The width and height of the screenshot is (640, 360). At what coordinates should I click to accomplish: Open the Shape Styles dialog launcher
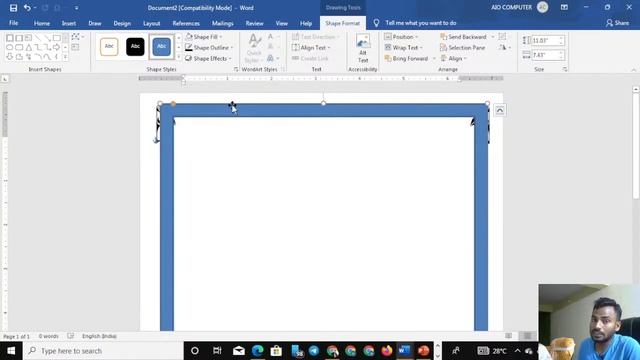tap(236, 69)
